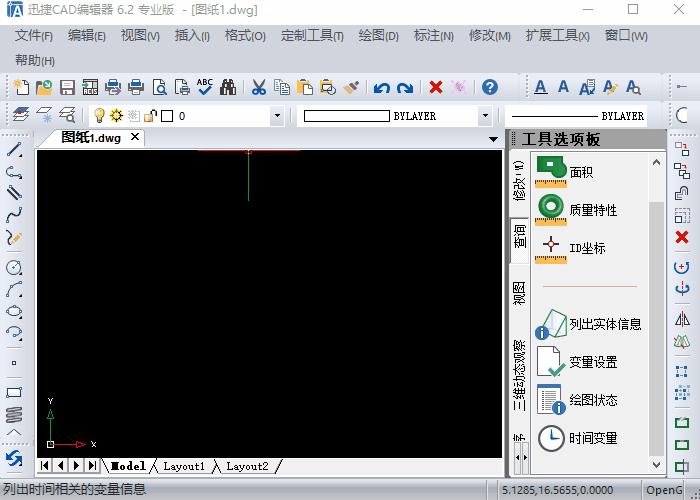This screenshot has width=700, height=500.
Task: Open the BYLAYER color dropdown
Action: coord(485,116)
